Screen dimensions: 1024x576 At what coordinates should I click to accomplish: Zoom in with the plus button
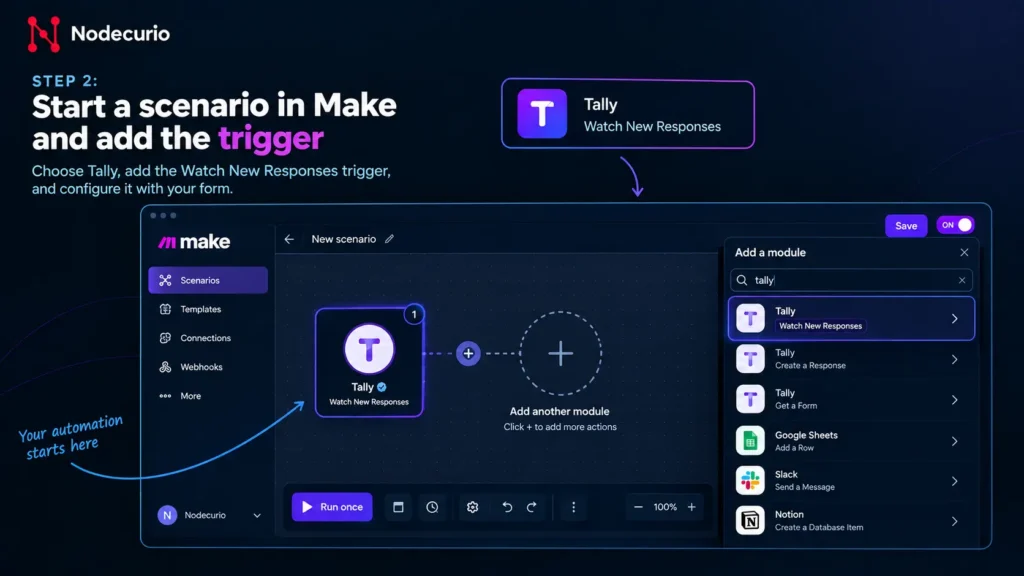pyautogui.click(x=692, y=507)
